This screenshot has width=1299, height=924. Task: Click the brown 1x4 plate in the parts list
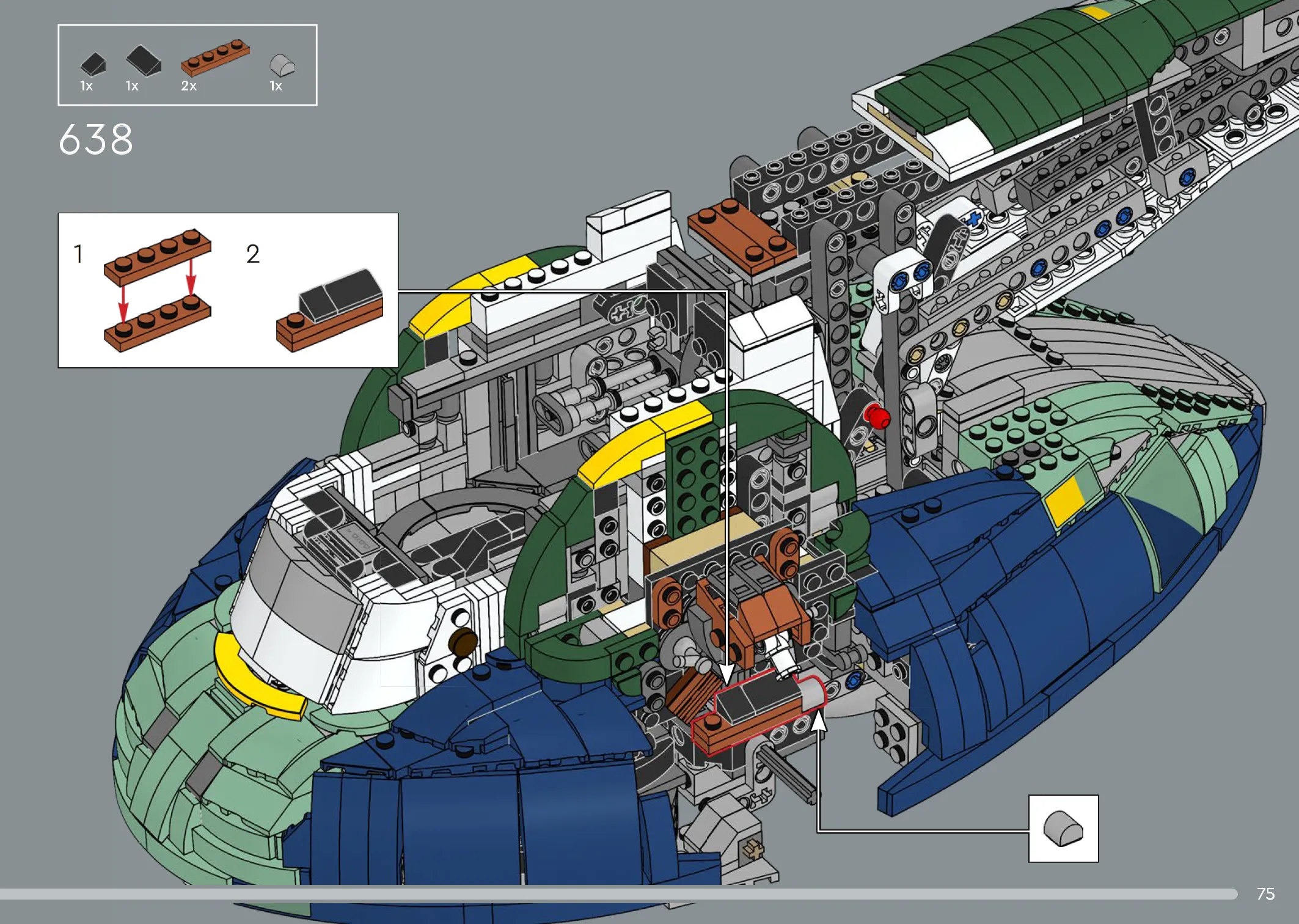(x=215, y=57)
